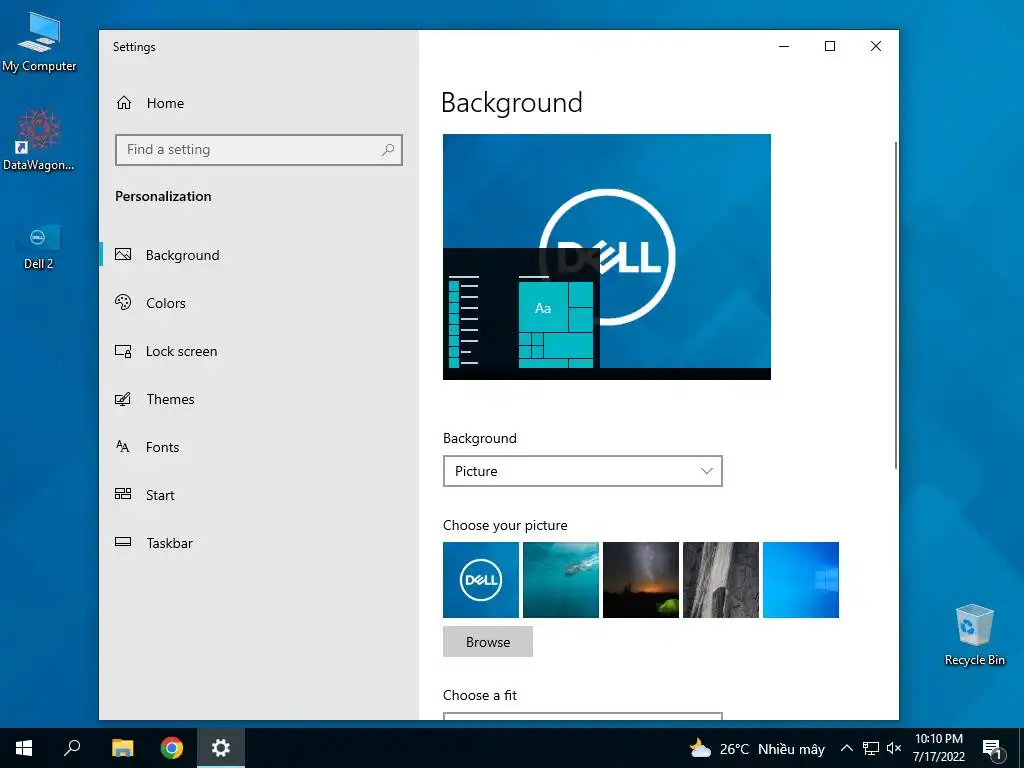Open File Explorer from the taskbar
This screenshot has height=768, width=1024.
click(122, 748)
